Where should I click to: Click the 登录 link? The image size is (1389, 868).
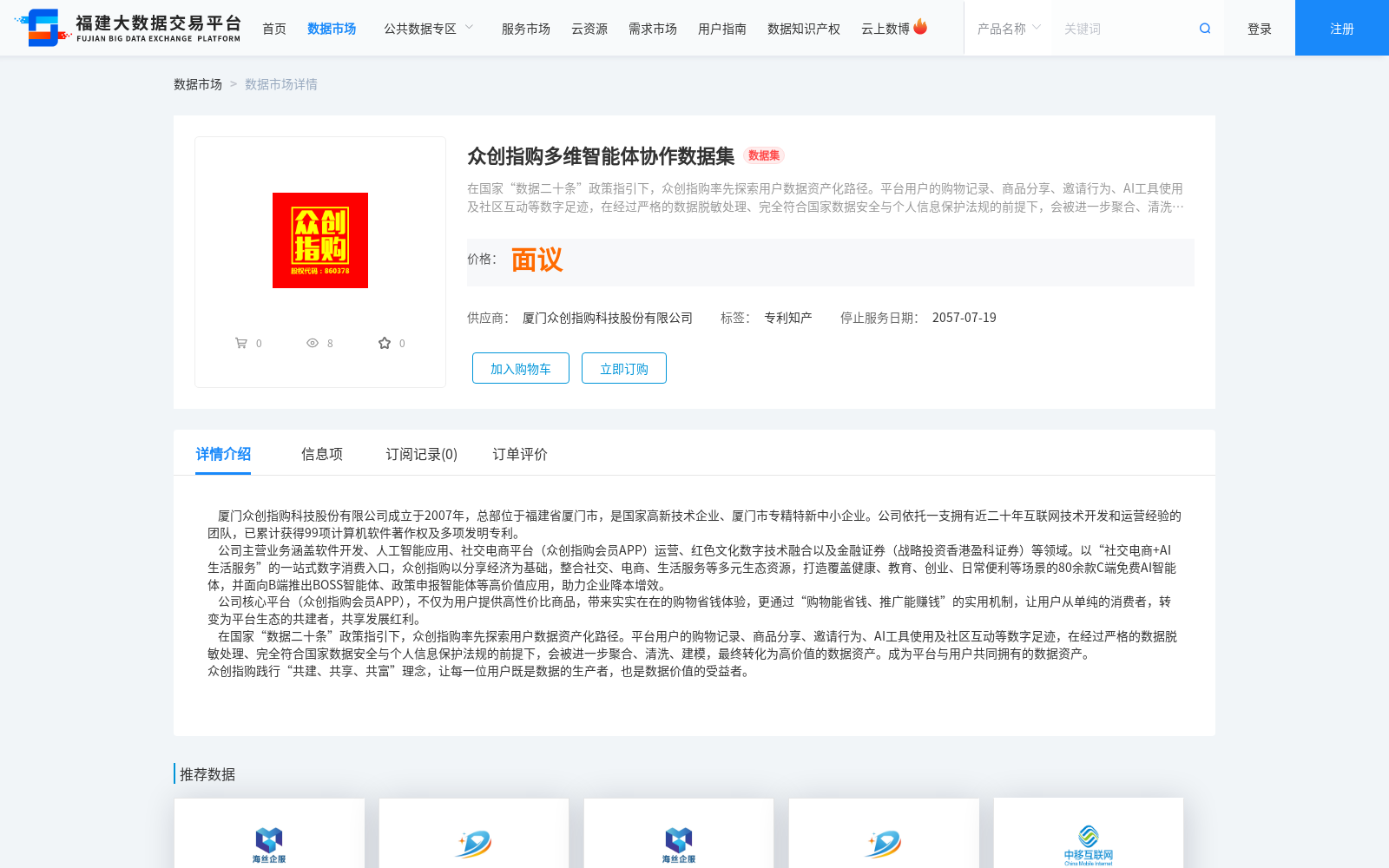1260,29
